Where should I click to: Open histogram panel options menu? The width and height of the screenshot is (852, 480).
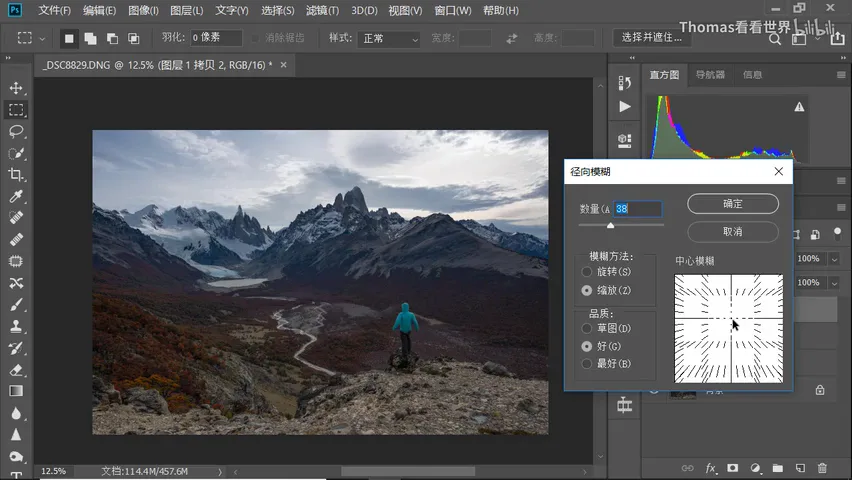pyautogui.click(x=841, y=75)
